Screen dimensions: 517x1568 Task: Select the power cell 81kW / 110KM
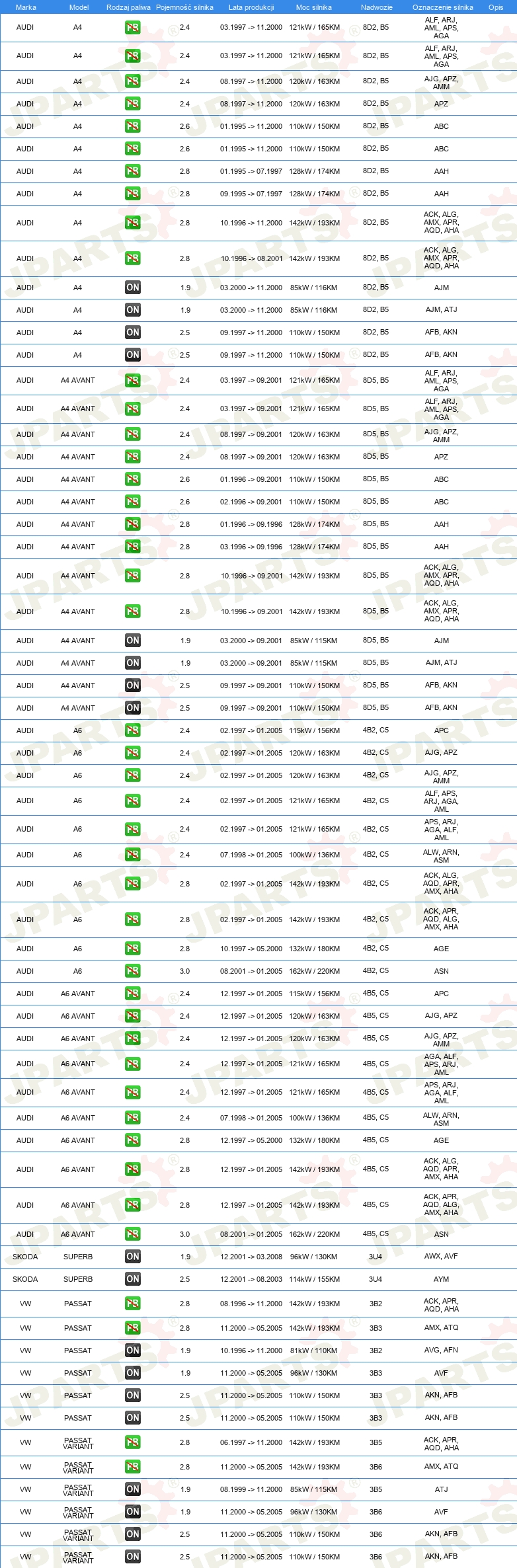(x=314, y=1351)
